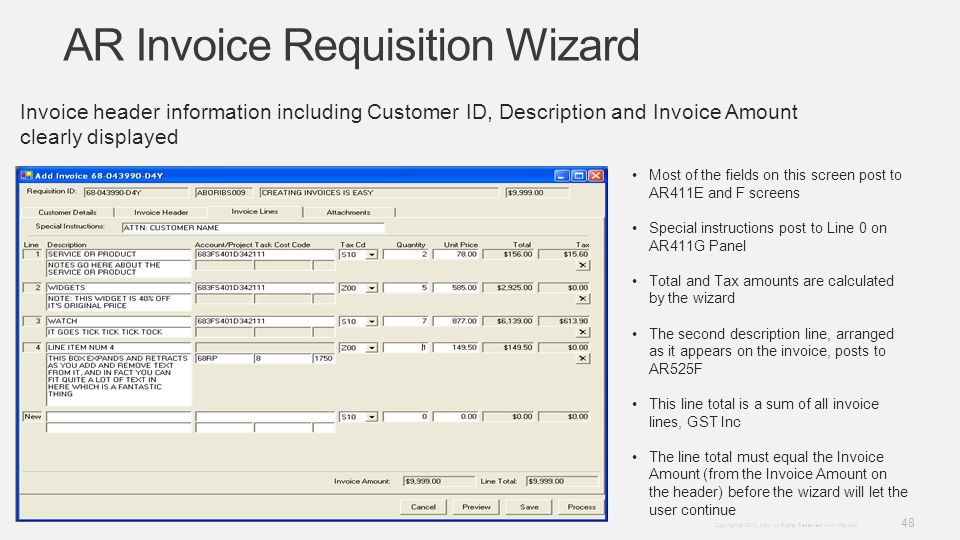
Task: Maximize the Add Invoice window
Action: 579,176
